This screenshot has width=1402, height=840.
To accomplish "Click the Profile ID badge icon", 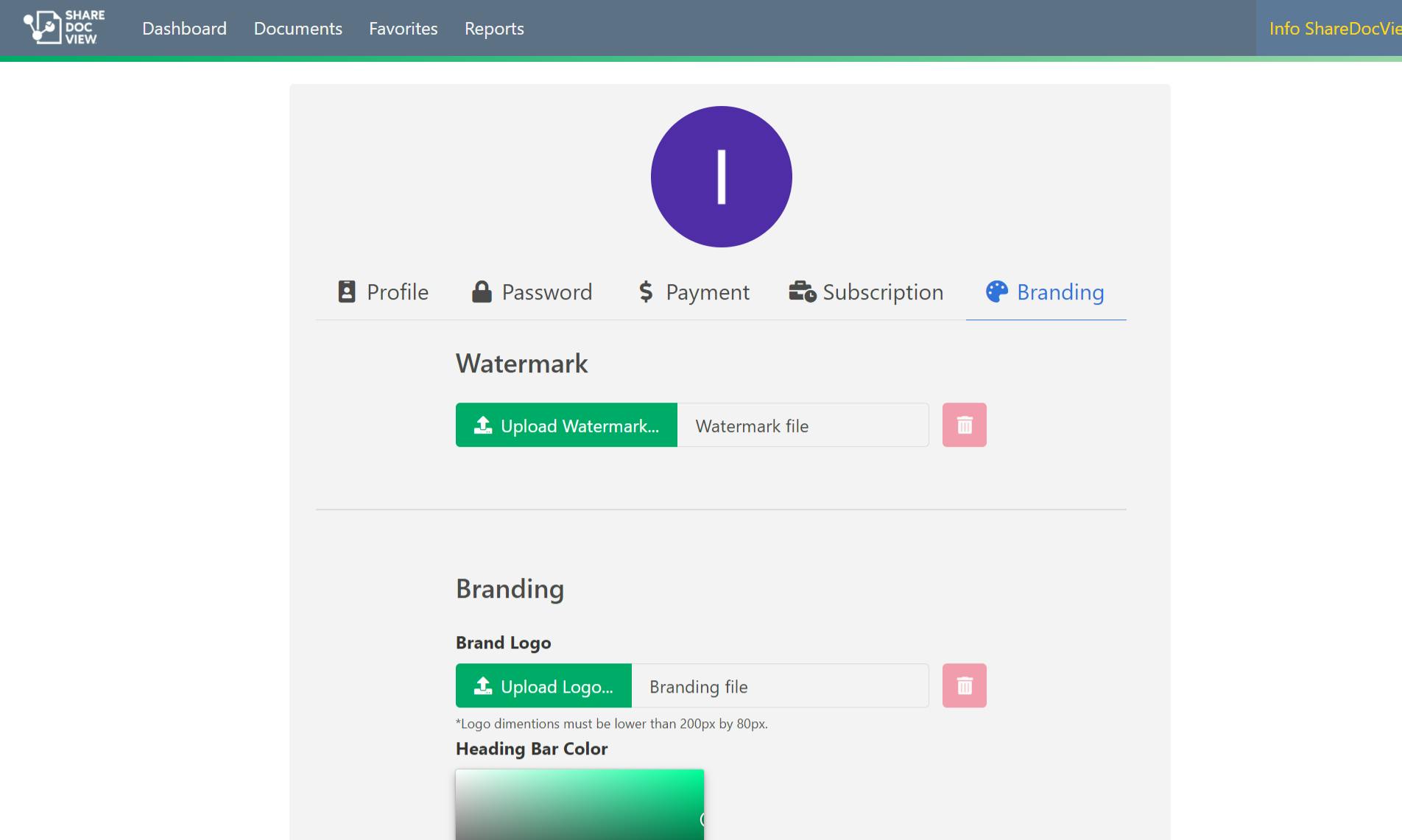I will point(347,292).
